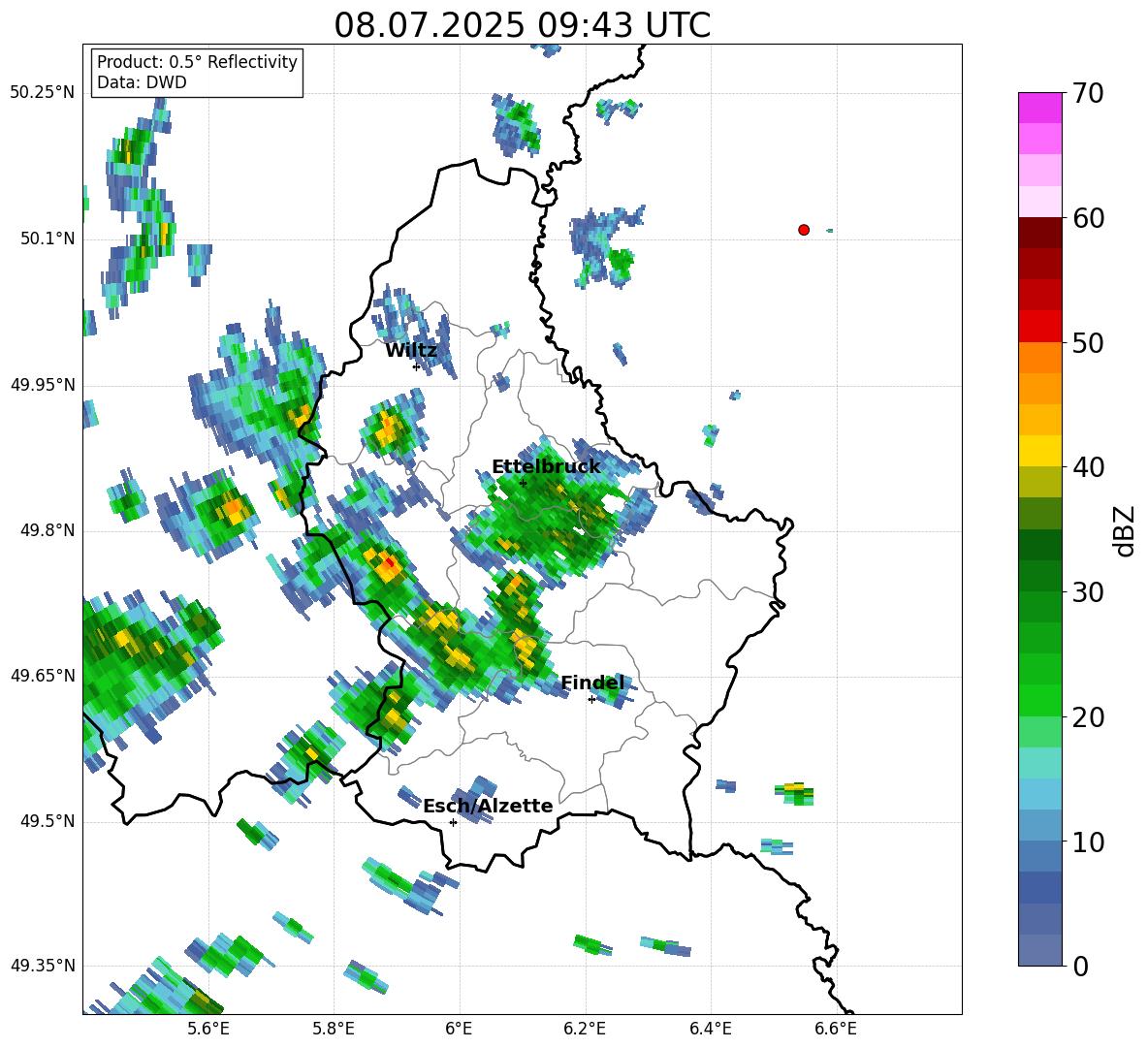
Task: Click the colorbar value 40
Action: point(1088,467)
